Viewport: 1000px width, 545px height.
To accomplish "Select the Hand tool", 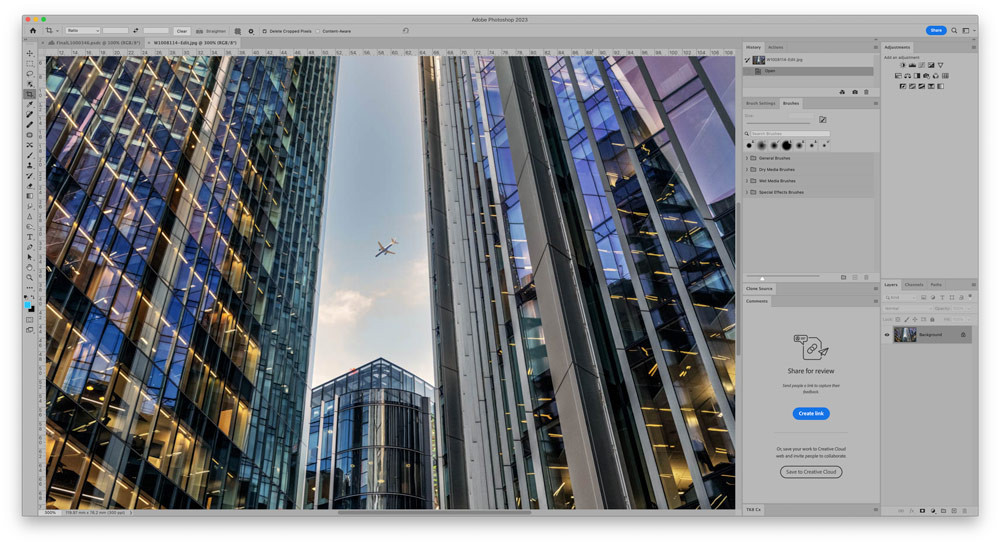I will pos(30,268).
